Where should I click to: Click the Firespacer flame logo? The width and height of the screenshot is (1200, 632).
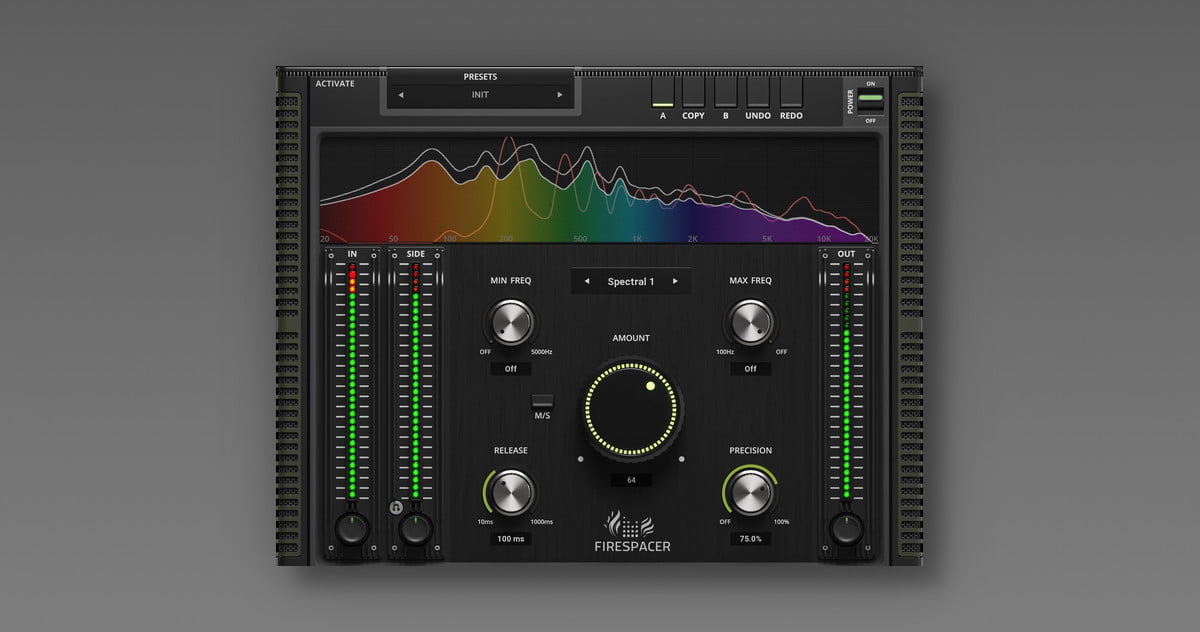630,523
